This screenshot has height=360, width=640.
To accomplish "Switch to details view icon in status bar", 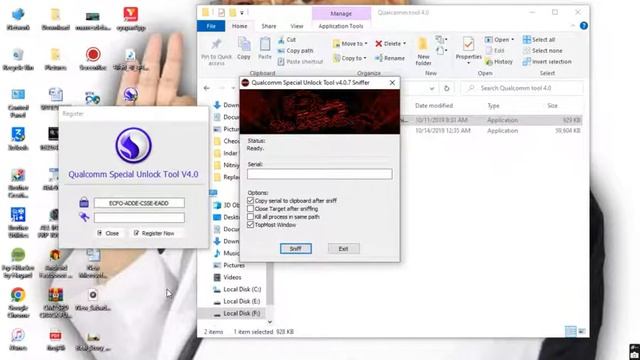I will 570,331.
